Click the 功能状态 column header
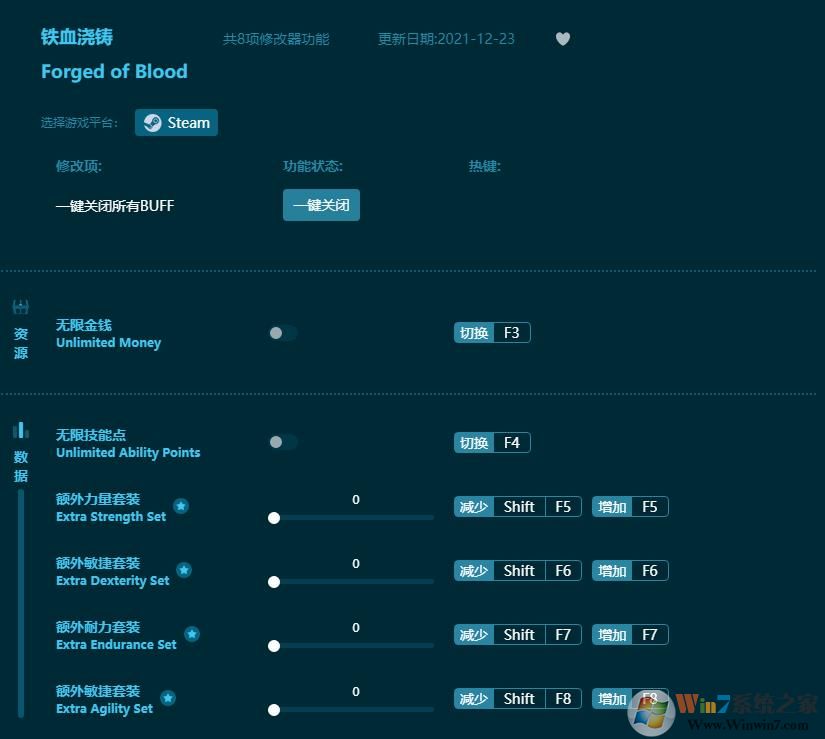 tap(313, 166)
